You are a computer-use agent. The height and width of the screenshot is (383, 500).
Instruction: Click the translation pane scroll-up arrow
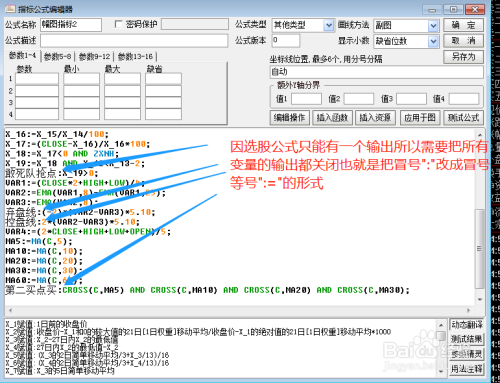[x=441, y=325]
